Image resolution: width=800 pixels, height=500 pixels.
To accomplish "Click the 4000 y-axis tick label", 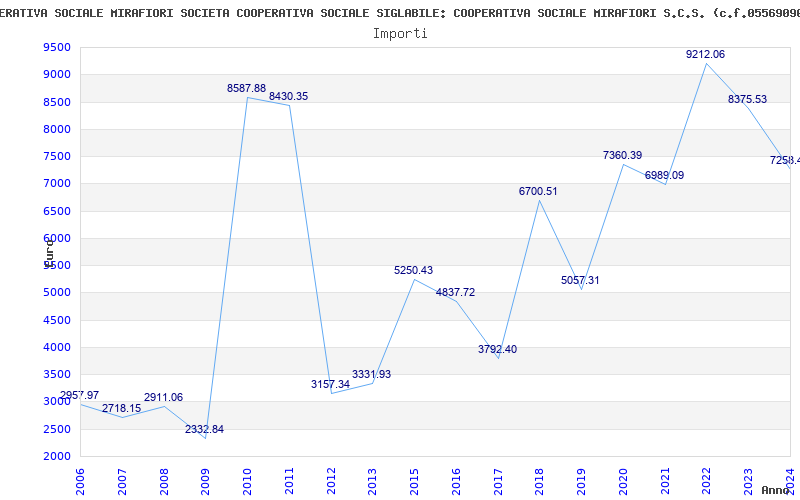I will (57, 347).
